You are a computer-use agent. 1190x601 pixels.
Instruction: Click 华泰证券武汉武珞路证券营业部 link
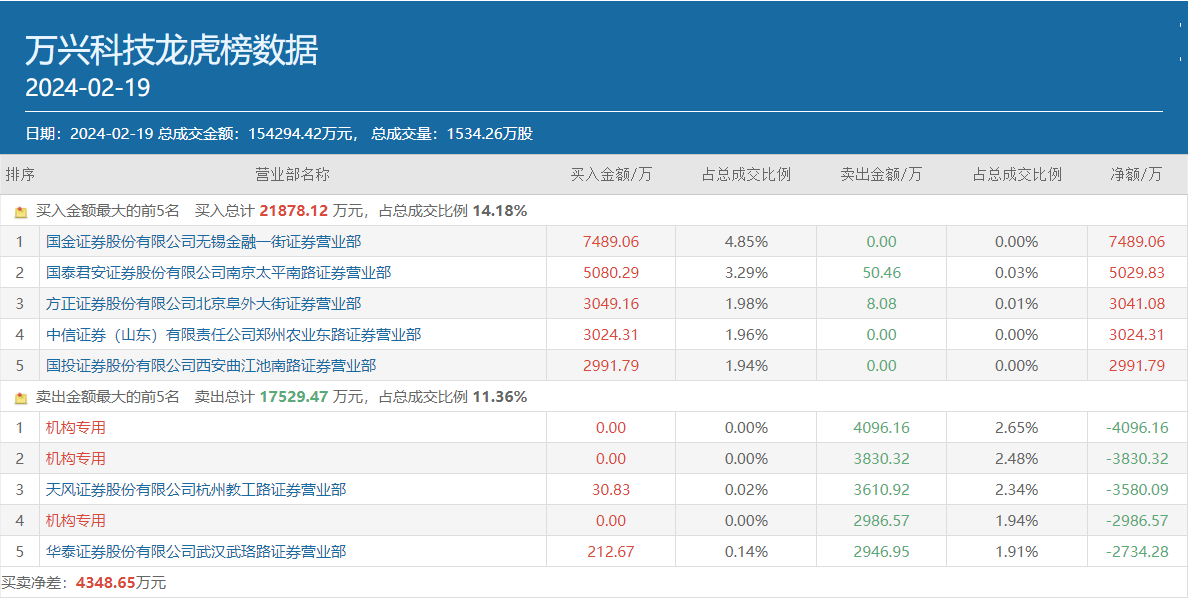coord(196,552)
